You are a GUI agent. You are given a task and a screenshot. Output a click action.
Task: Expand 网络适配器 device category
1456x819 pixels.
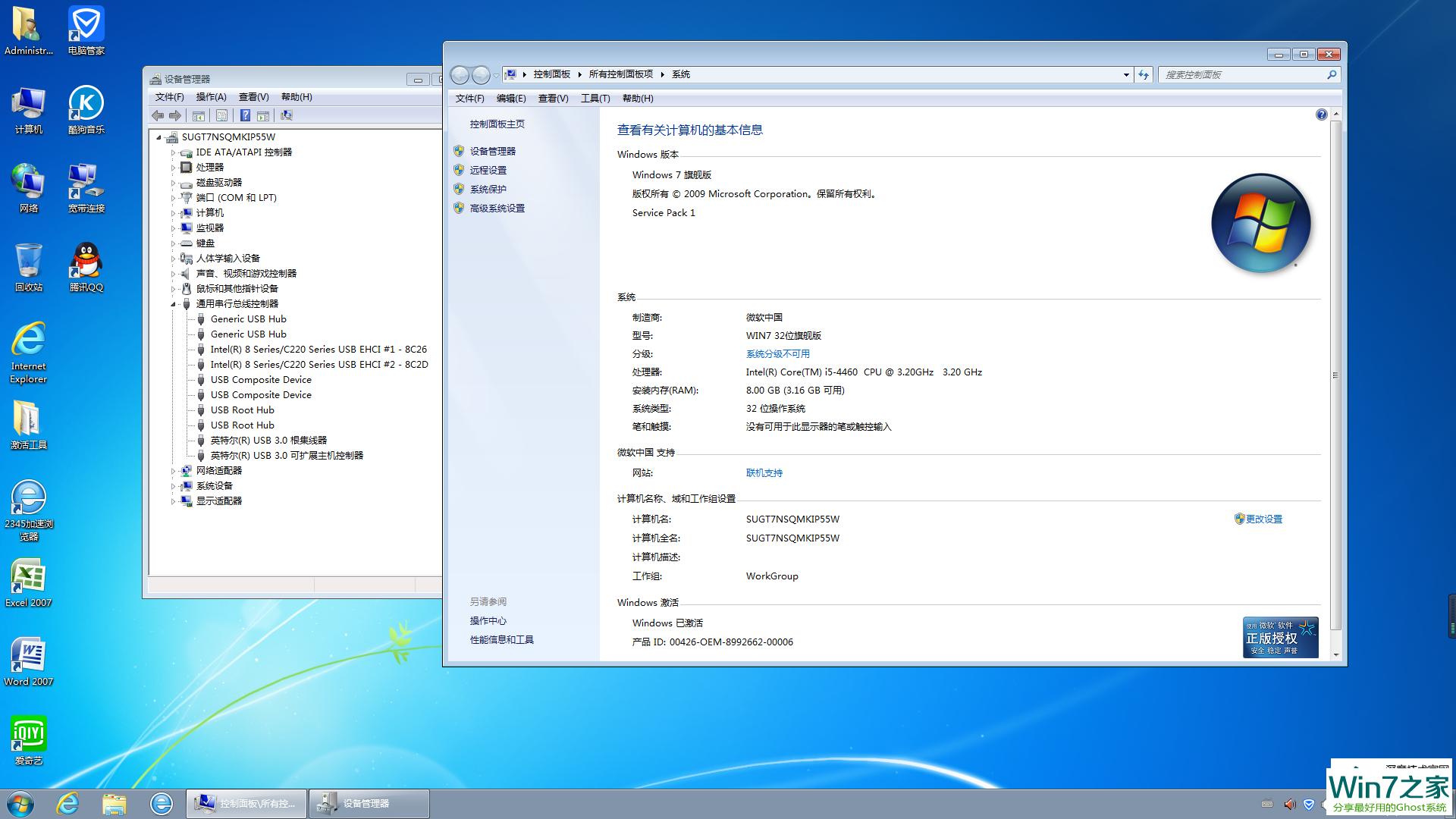click(174, 470)
